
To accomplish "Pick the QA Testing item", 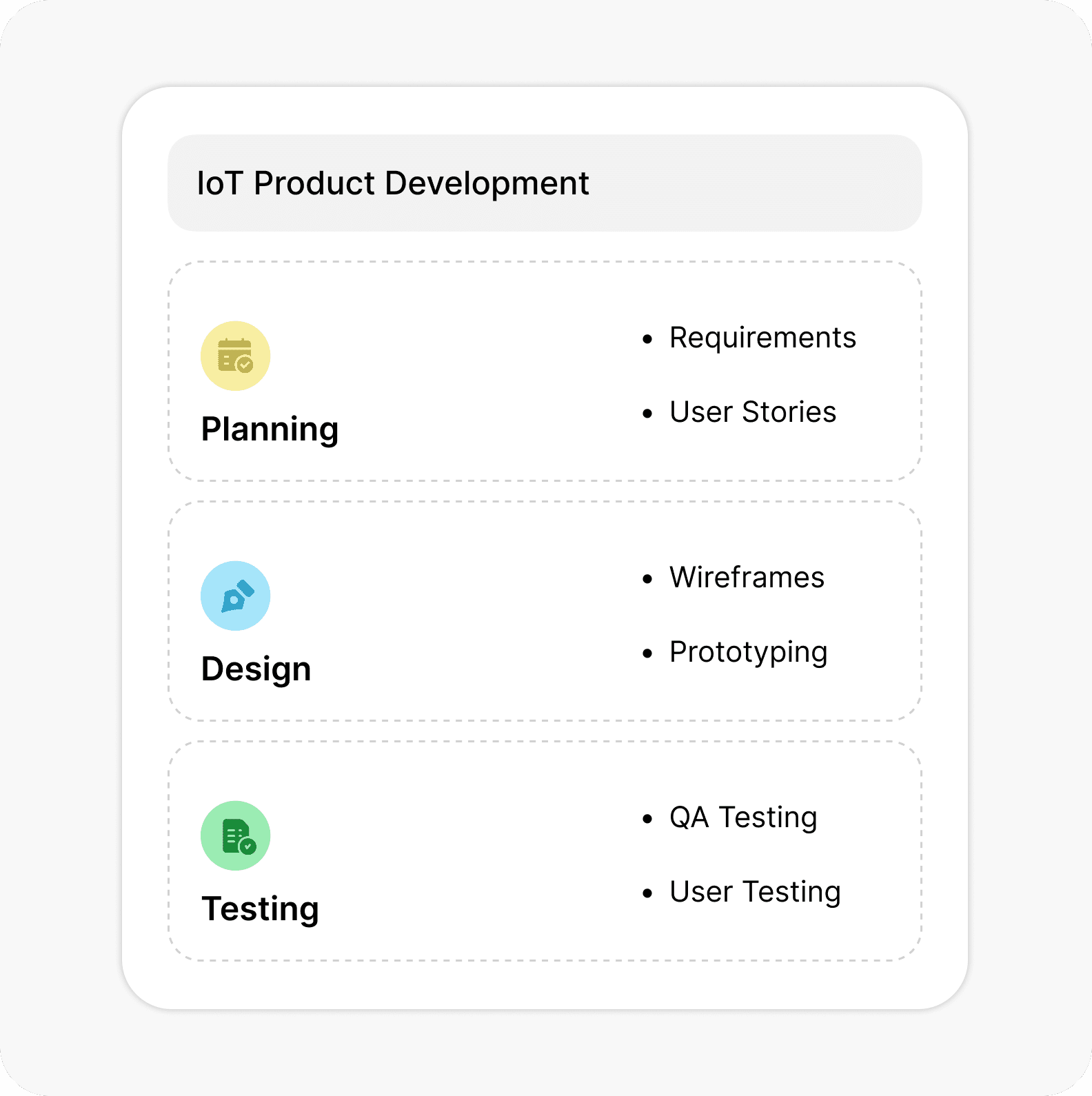I will 743,818.
